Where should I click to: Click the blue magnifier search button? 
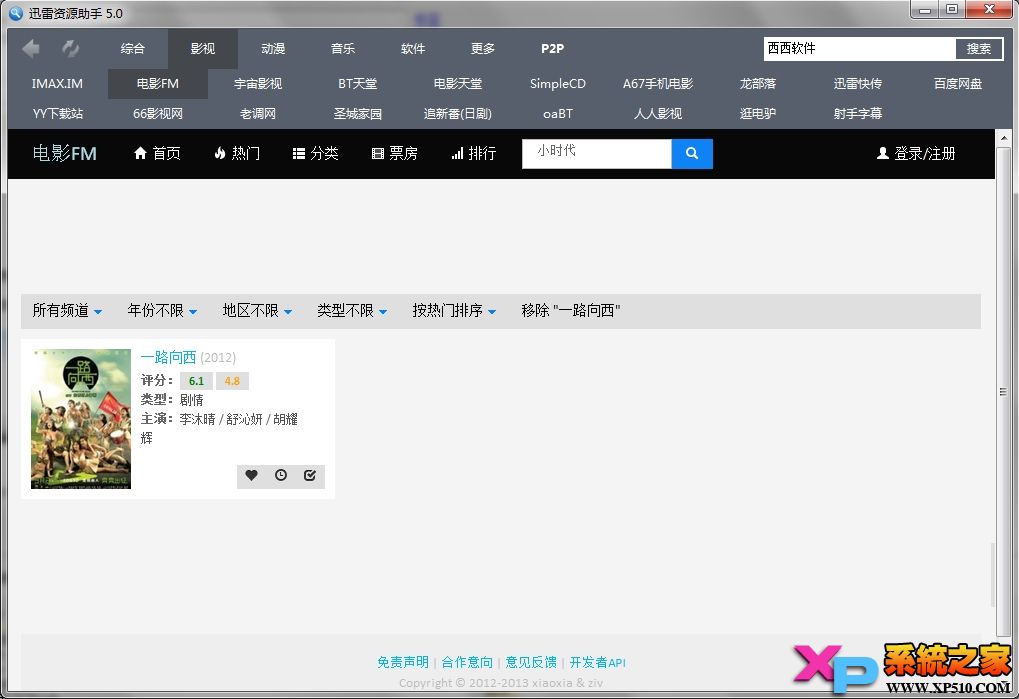[x=692, y=153]
